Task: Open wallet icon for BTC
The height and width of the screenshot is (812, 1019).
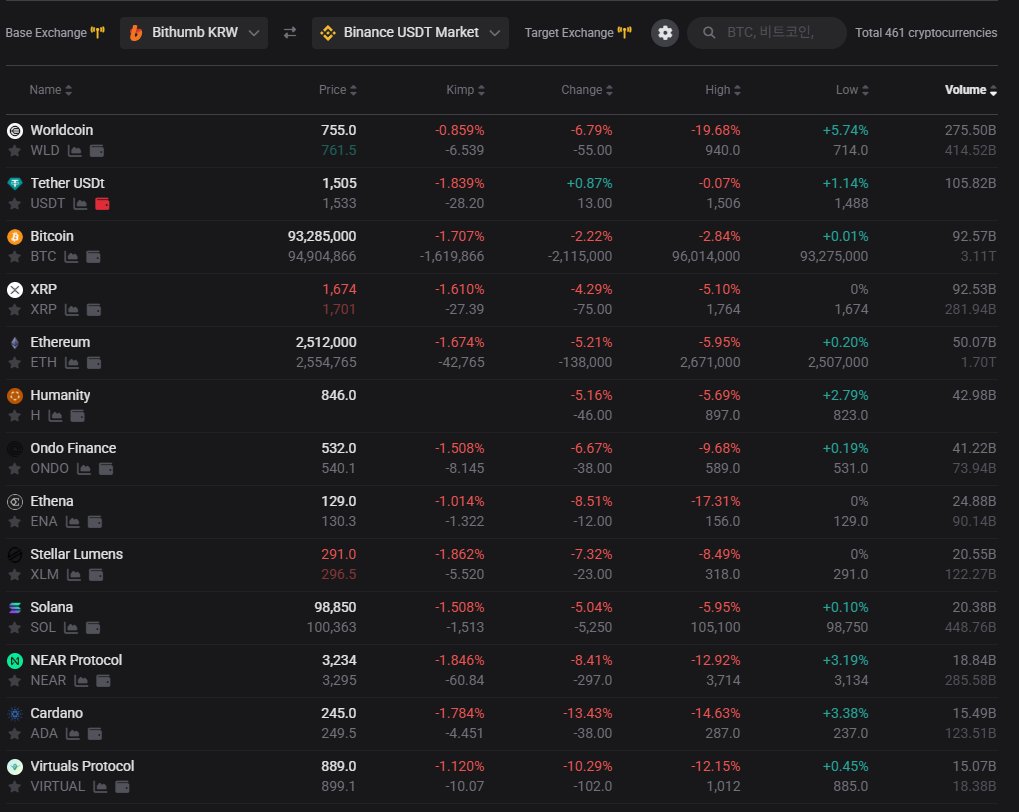Action: (94, 257)
